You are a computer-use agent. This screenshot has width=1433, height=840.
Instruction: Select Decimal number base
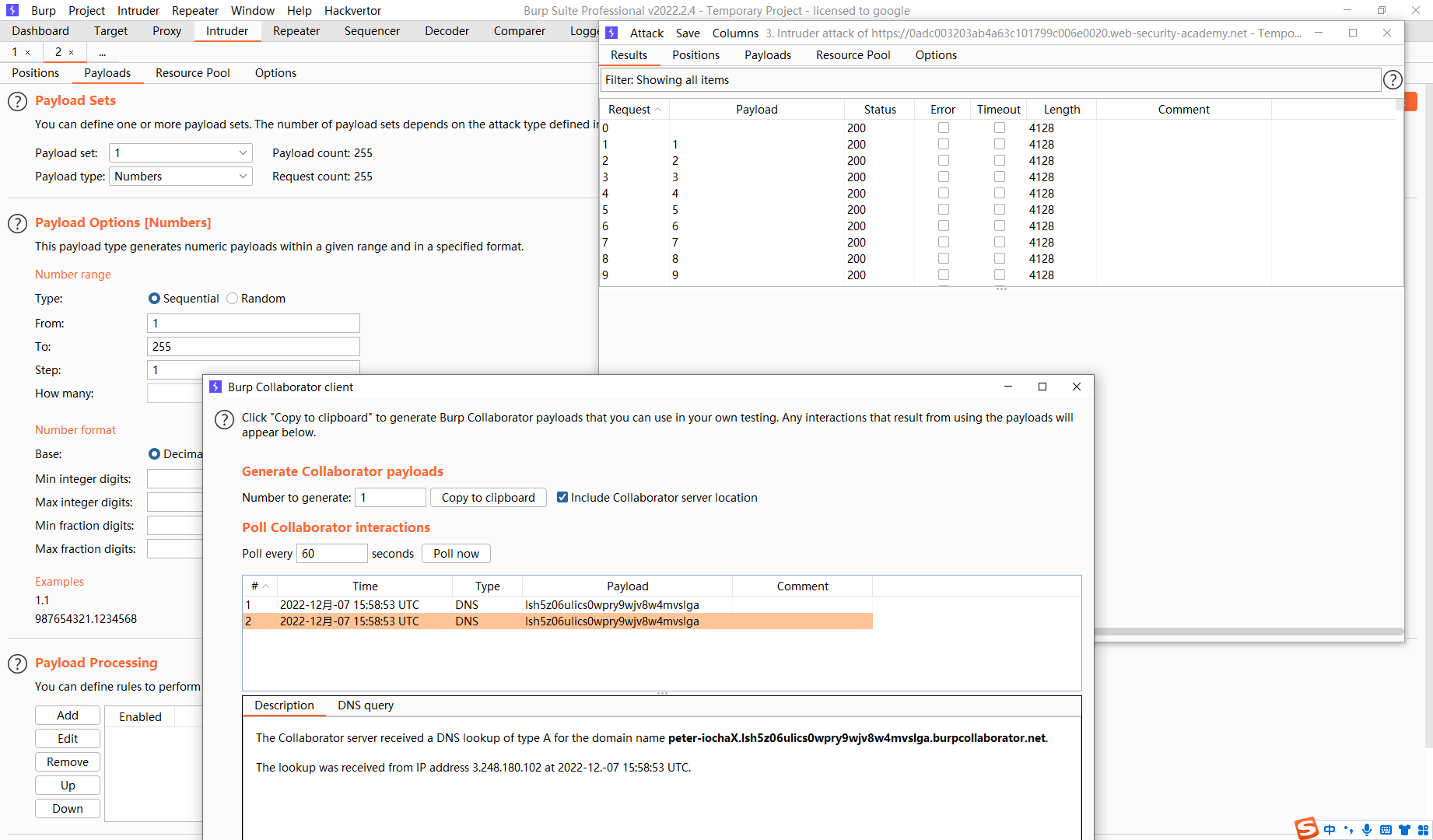(x=154, y=454)
